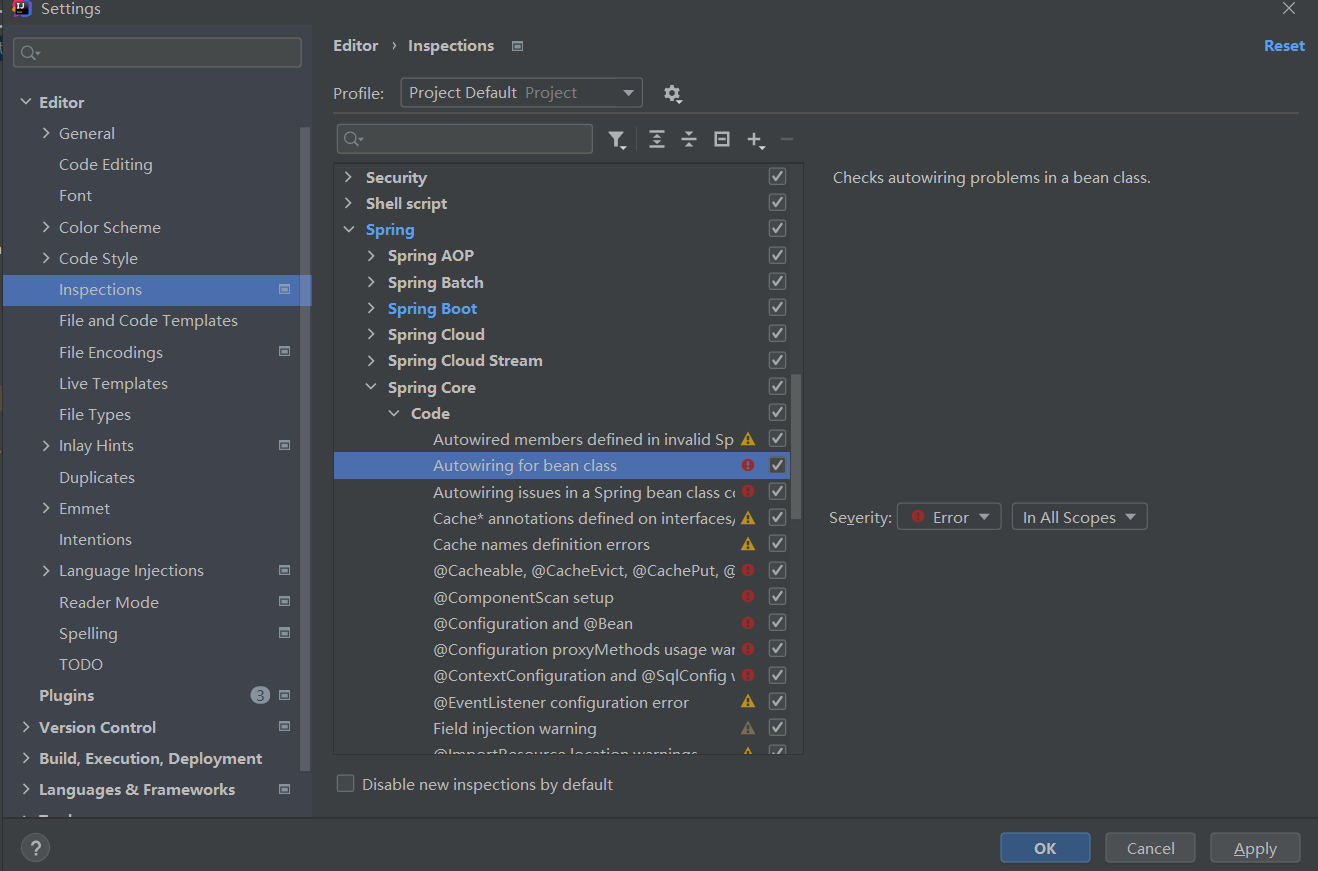Open the TODO settings page
The height and width of the screenshot is (871, 1318).
click(x=81, y=664)
